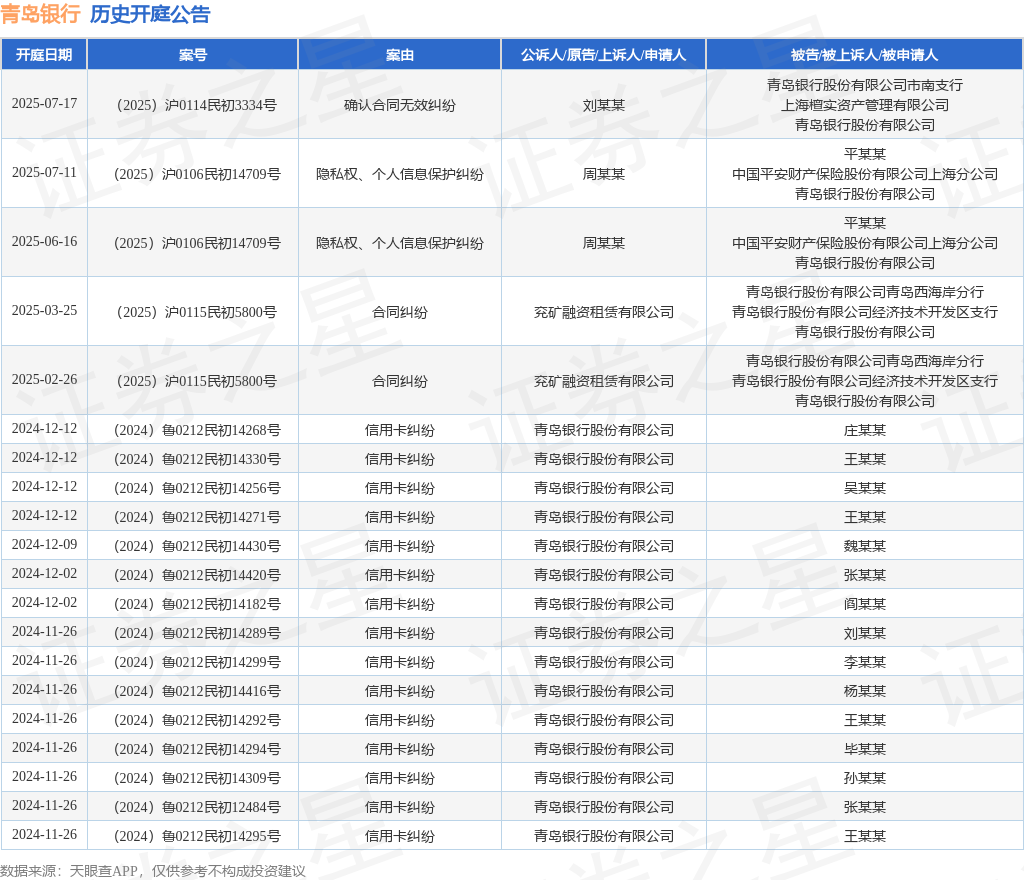Click defendant 阎某某
This screenshot has width=1024, height=880.
pos(865,605)
